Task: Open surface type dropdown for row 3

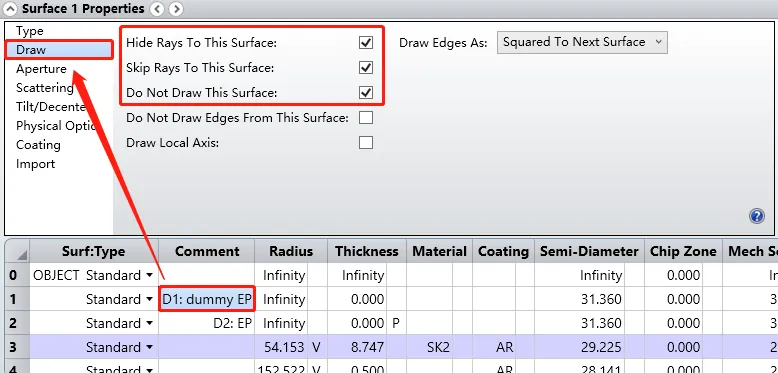Action: click(x=150, y=347)
